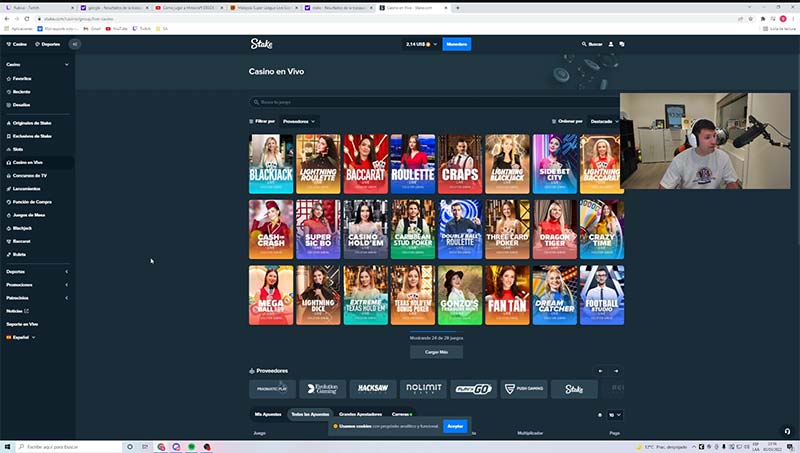The width and height of the screenshot is (800, 453).
Task: Click the Stake logo in the header
Action: tap(261, 44)
